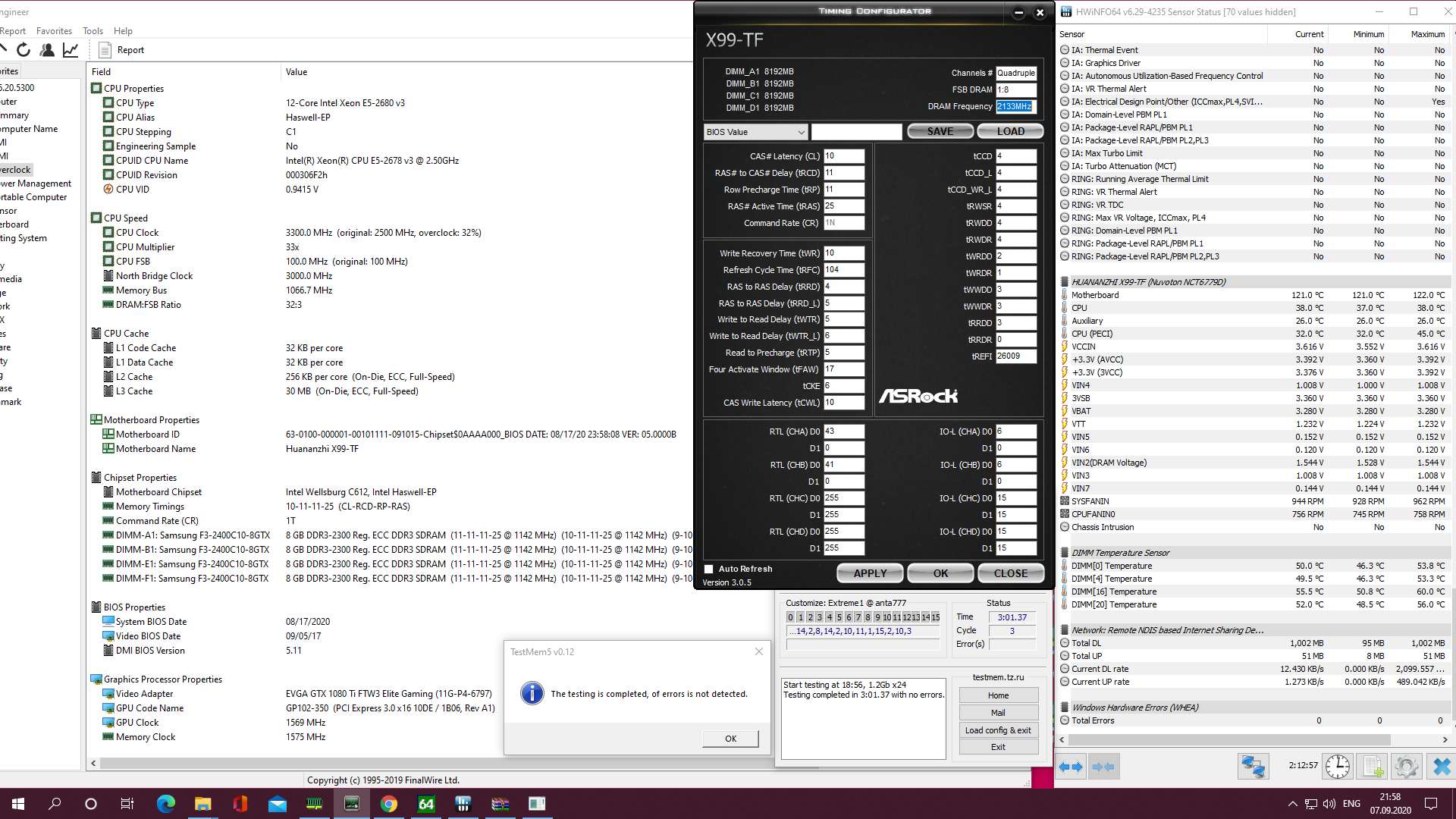Viewport: 1456px width, 819px height.
Task: Click the HWiNFO clock timer icon
Action: pos(1338,767)
